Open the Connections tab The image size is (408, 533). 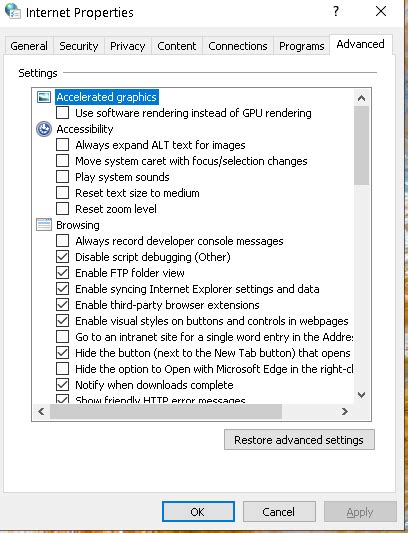tap(238, 46)
